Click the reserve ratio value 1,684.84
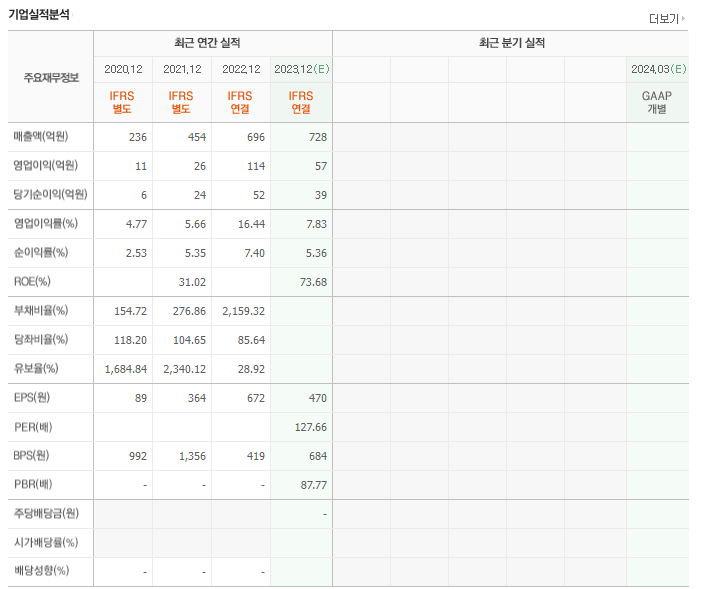 pos(126,369)
